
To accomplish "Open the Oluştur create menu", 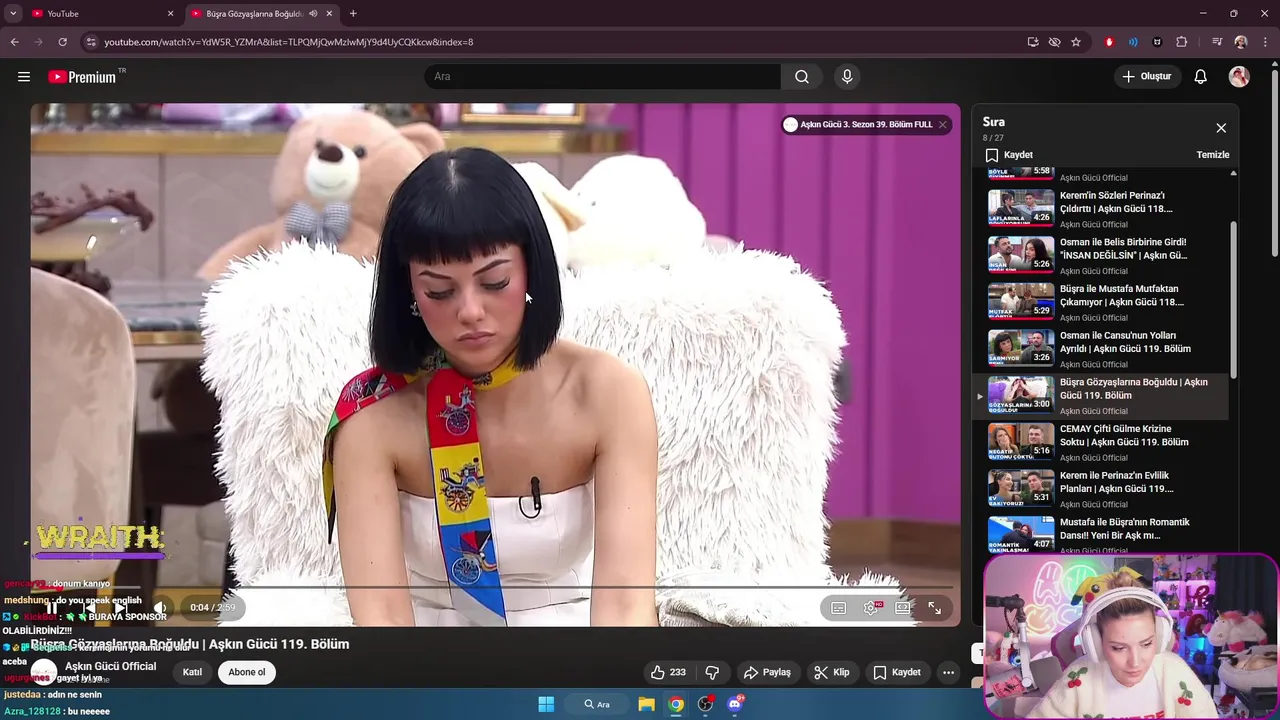I will (x=1146, y=77).
